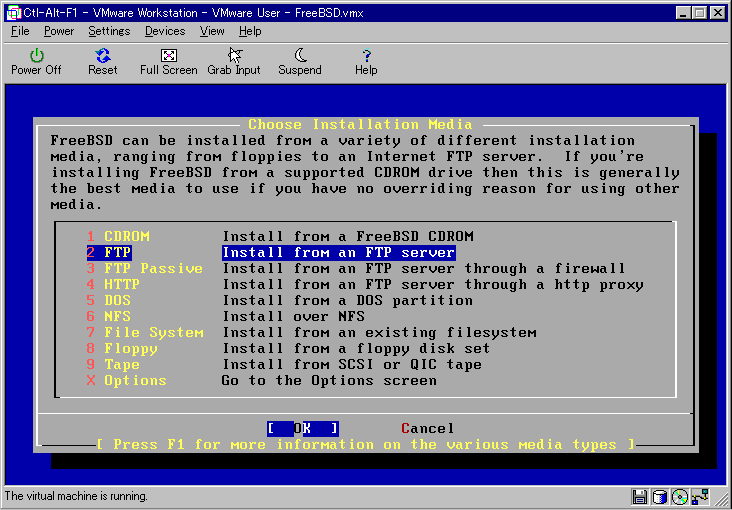Click the Cancel button in installer
Screen dimensions: 732x510
[427, 429]
